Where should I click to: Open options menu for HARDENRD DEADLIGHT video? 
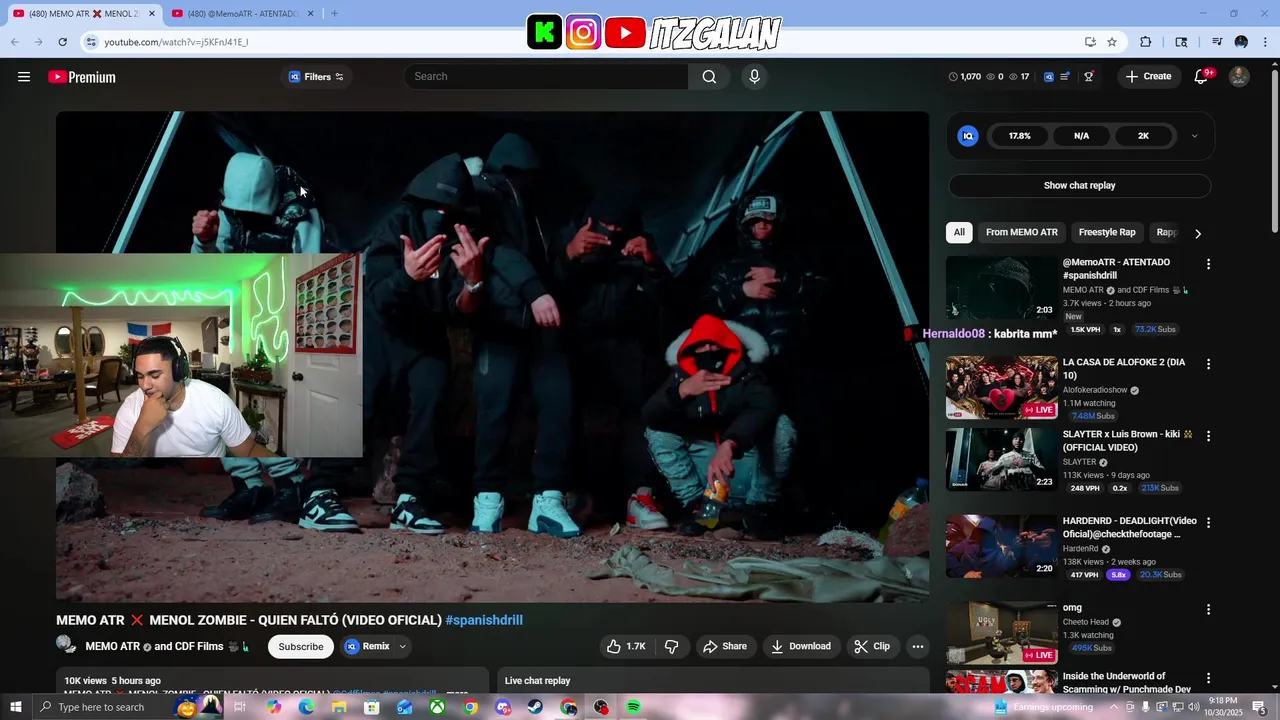tap(1208, 522)
